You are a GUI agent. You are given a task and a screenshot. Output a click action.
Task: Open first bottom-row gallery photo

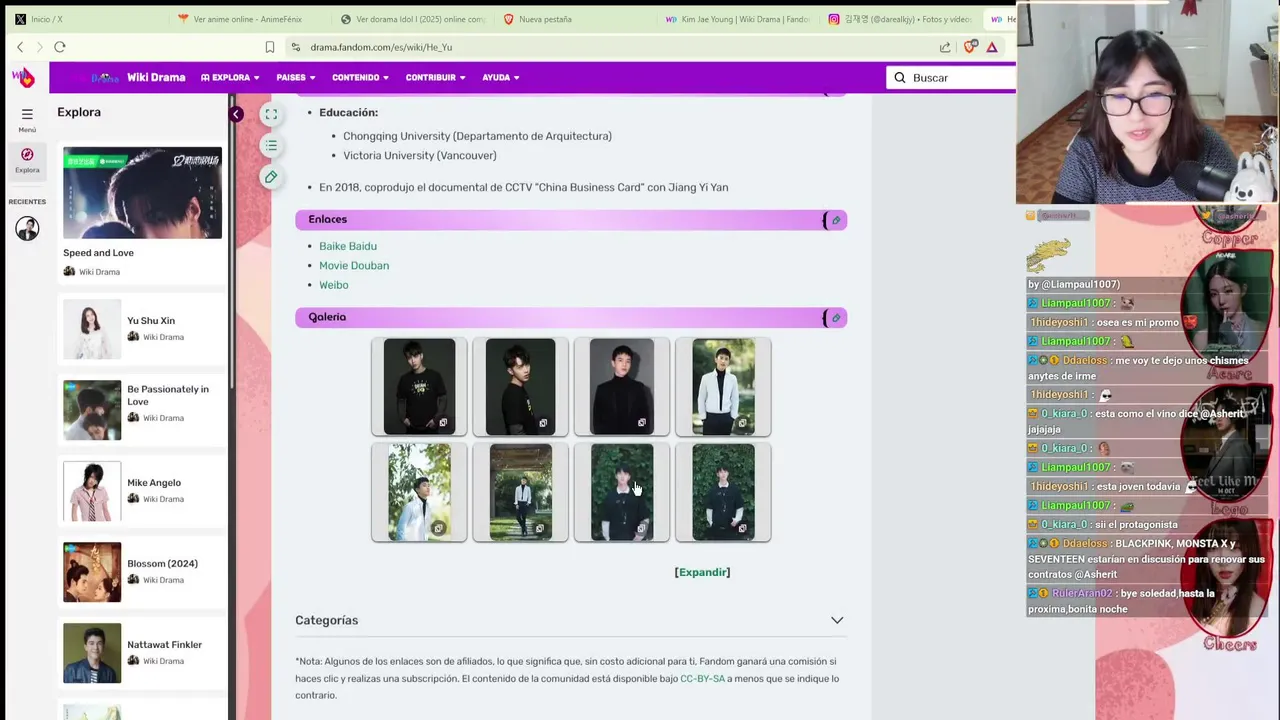[x=419, y=492]
